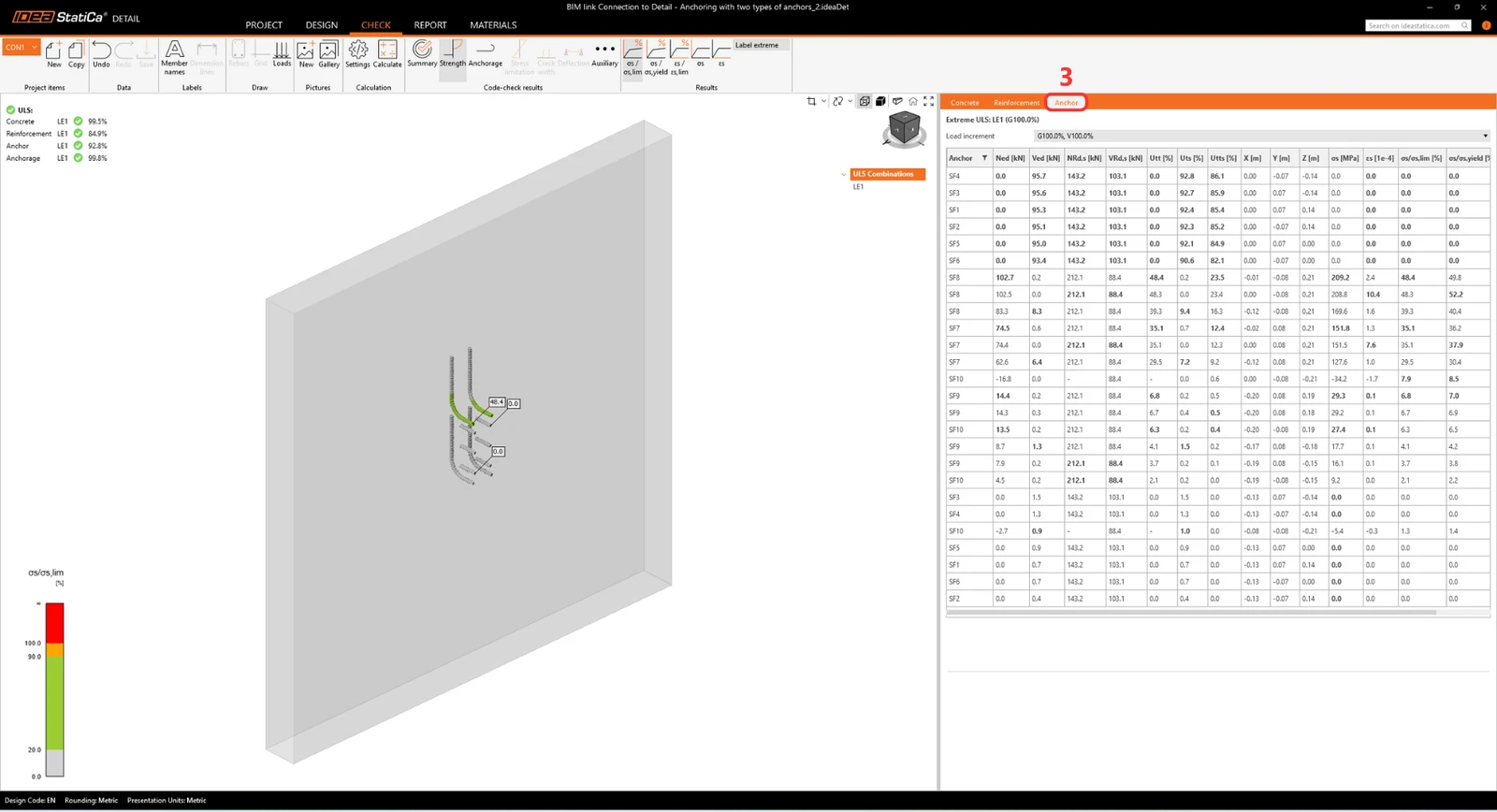Screen dimensions: 1497x812
Task: Expand the crop view dropdown arrow
Action: click(x=823, y=101)
